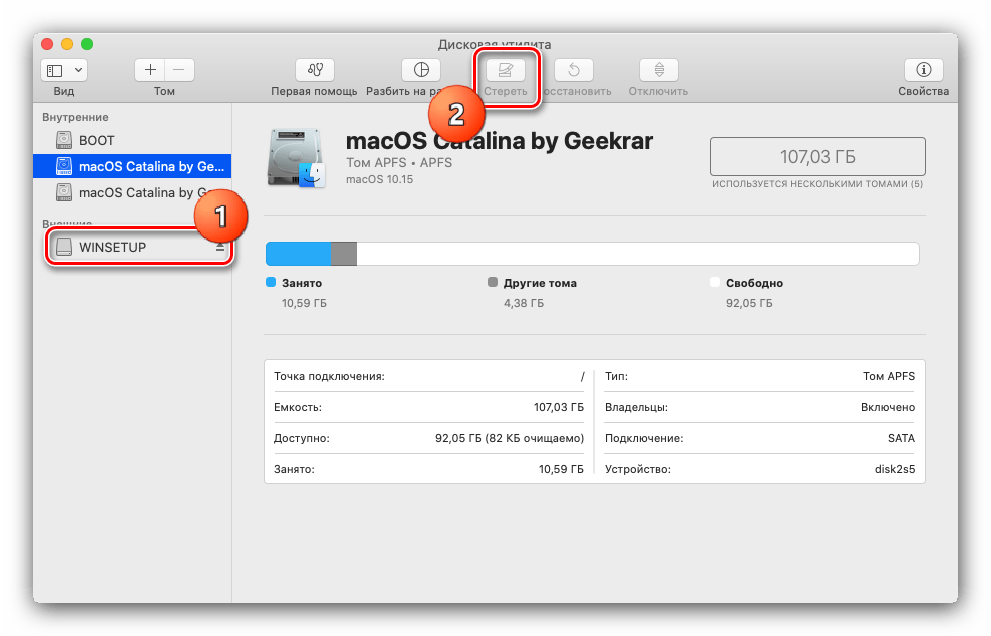
Task: Select the BOOT volume in sidebar
Action: tap(132, 140)
